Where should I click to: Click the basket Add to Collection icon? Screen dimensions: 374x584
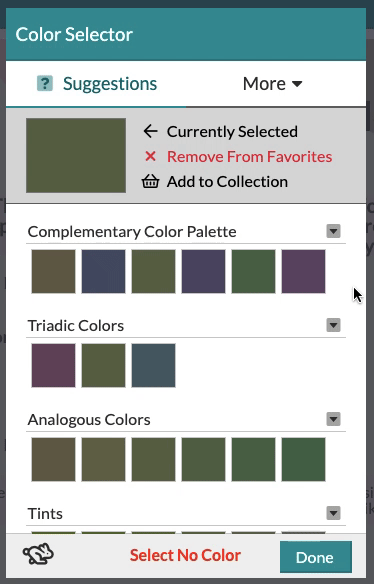pyautogui.click(x=150, y=182)
